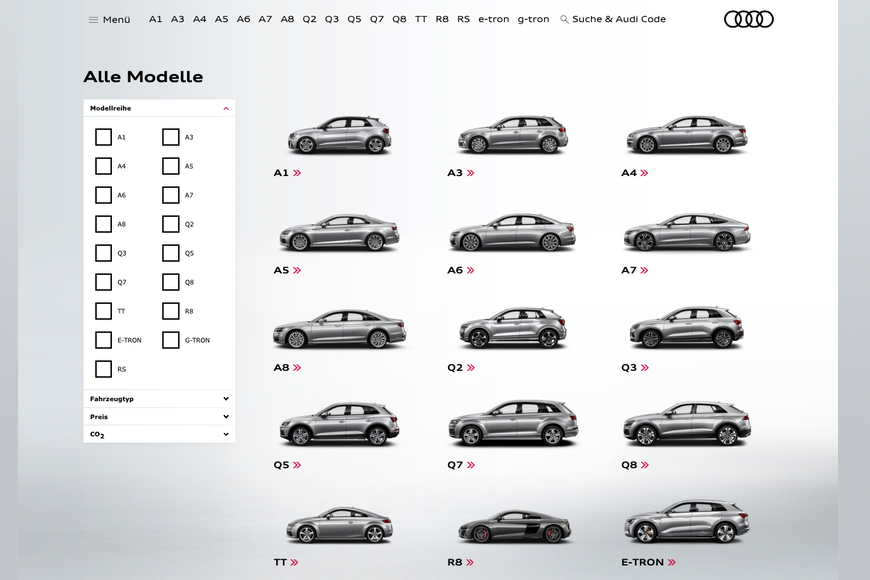Open A1 in the top navigation

(x=155, y=19)
